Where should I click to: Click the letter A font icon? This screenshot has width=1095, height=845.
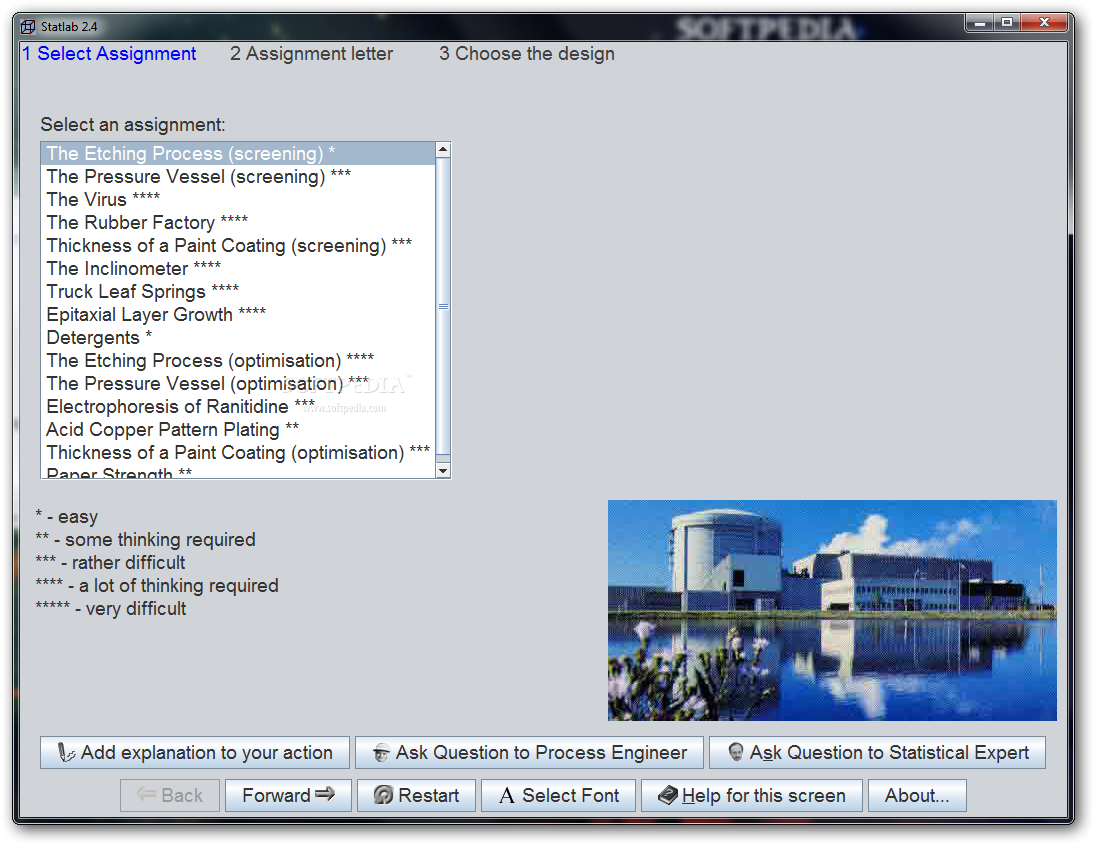click(507, 795)
